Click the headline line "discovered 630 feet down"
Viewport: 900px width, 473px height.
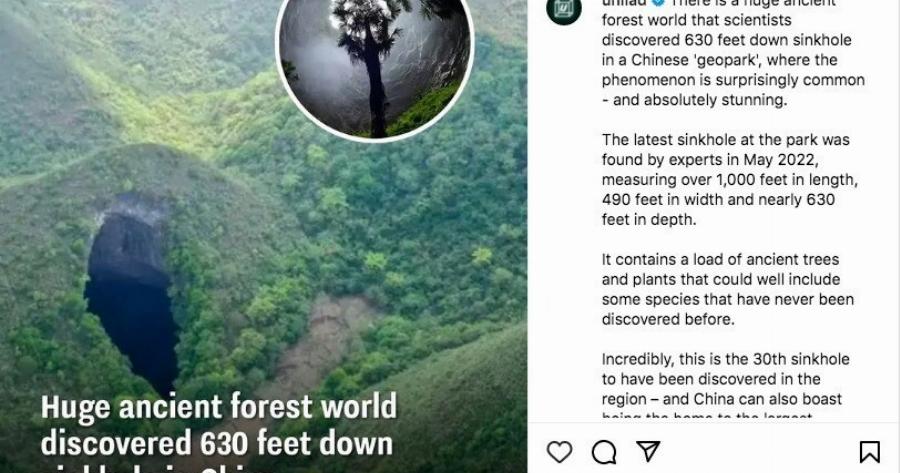tap(217, 443)
